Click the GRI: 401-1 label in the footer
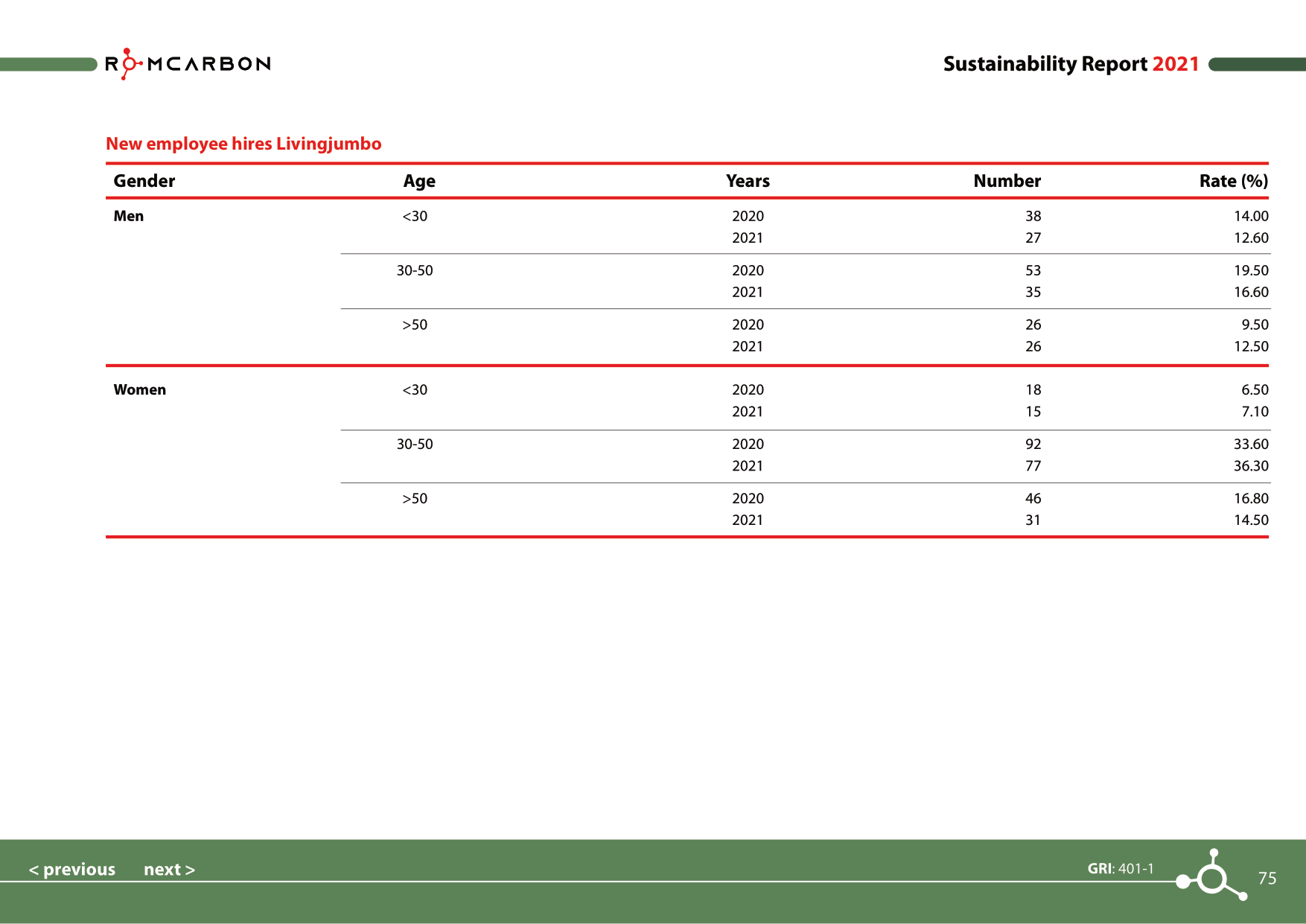Viewport: 1306px width, 924px height. coord(1121,868)
